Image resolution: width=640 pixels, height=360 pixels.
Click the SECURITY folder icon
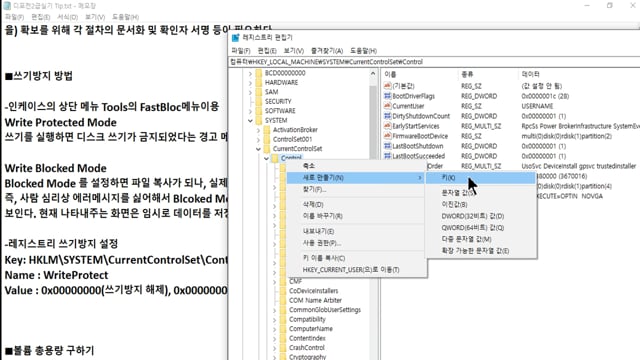[259, 101]
